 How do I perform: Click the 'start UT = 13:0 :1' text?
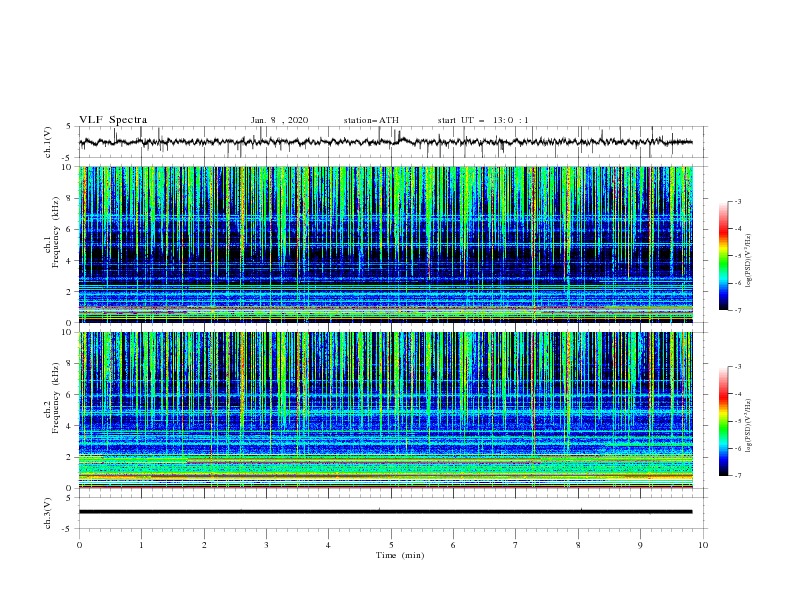tap(483, 120)
